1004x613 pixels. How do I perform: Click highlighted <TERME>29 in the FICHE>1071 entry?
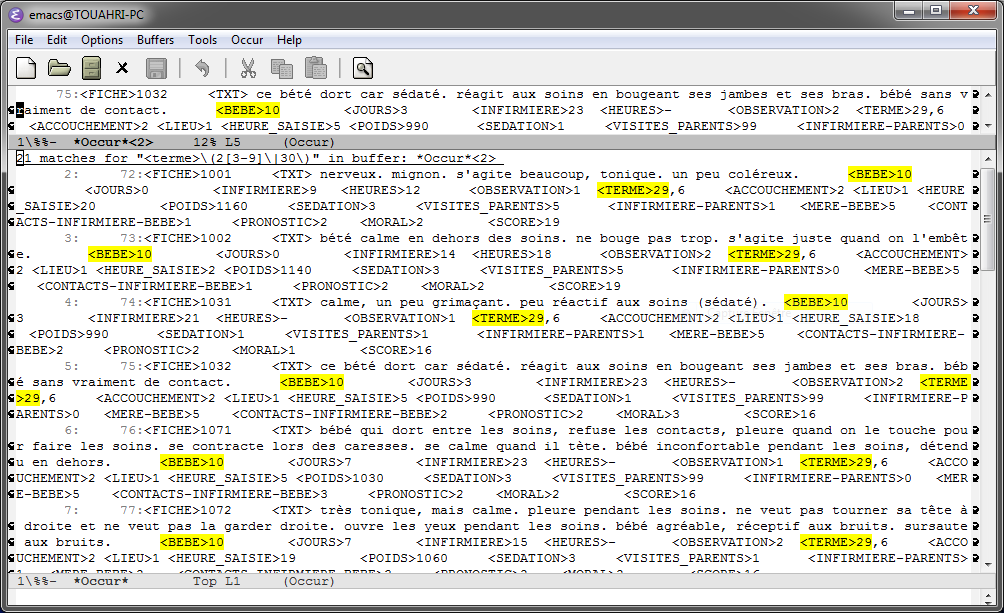coord(836,462)
